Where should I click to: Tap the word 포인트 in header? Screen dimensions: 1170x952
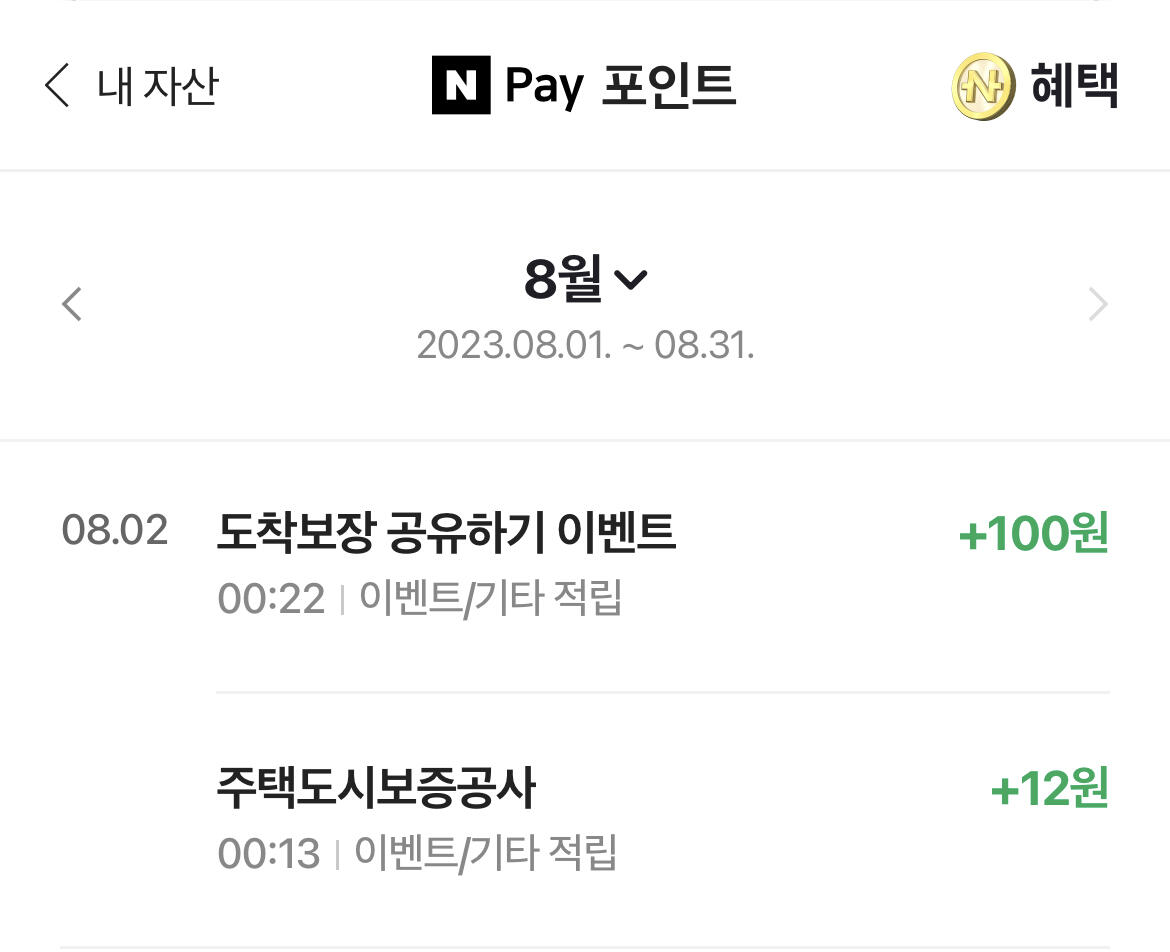(x=669, y=85)
